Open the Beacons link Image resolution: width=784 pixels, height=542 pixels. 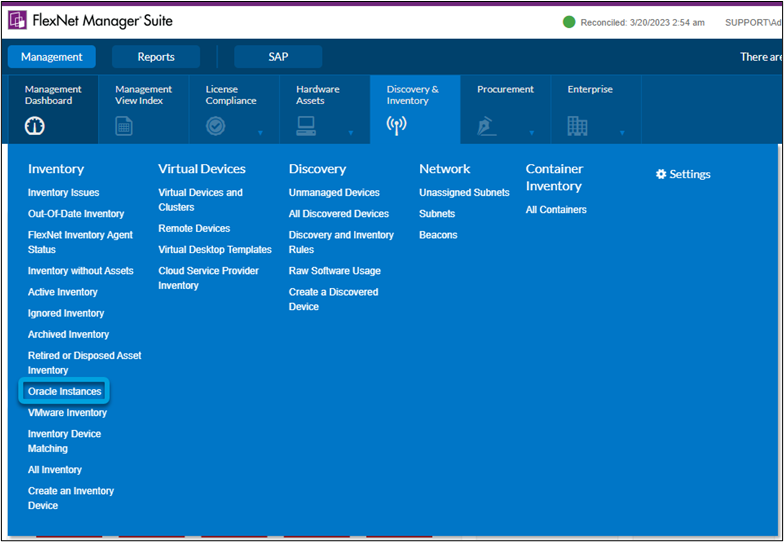coord(438,235)
